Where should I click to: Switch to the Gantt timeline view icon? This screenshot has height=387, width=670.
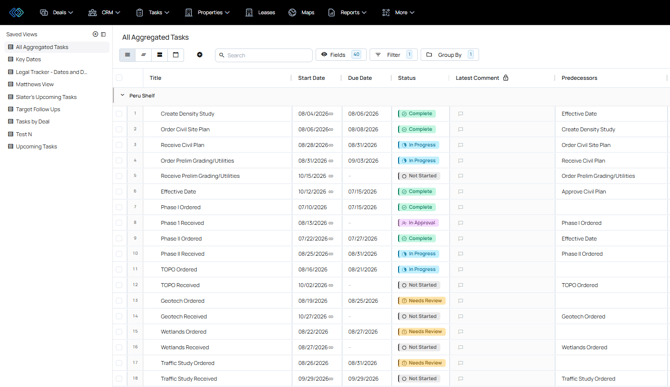coord(144,55)
